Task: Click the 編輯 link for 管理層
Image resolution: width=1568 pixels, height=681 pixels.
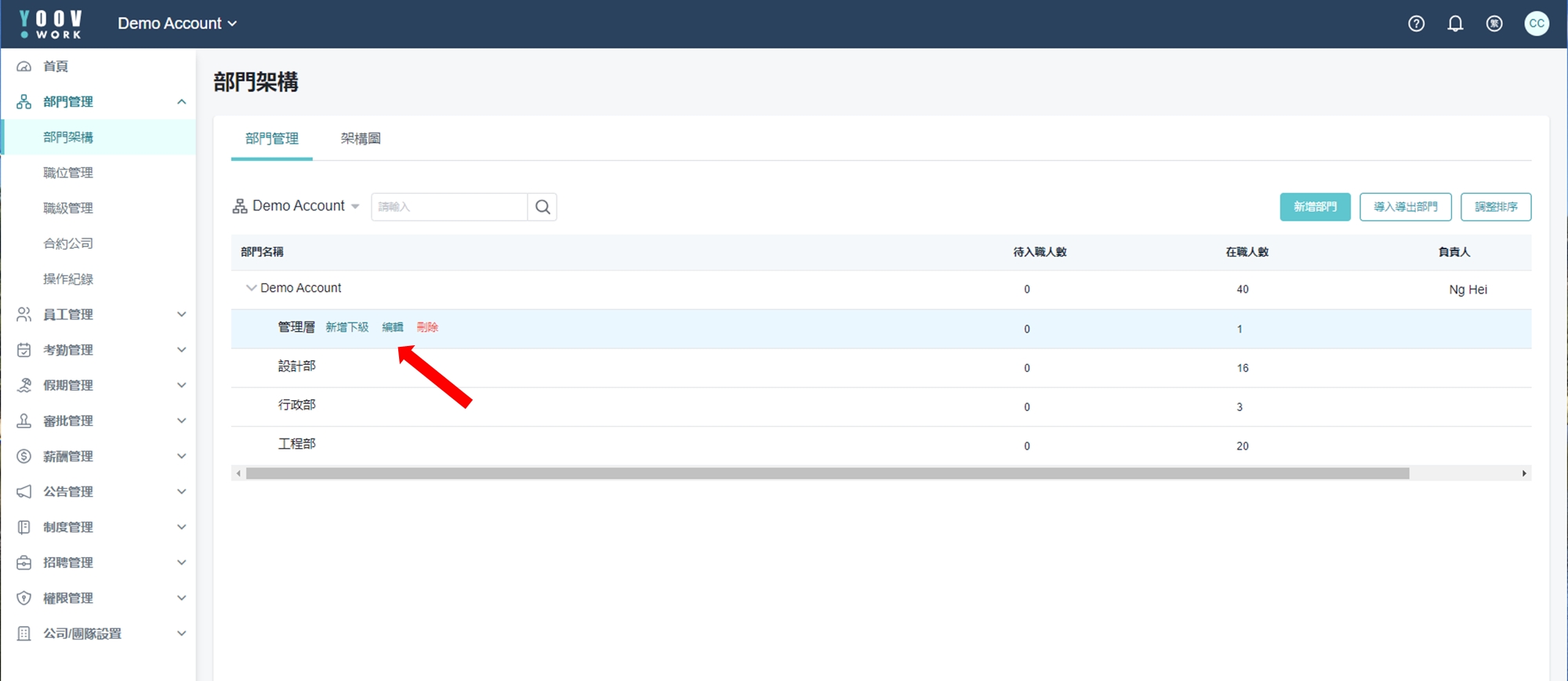Action: (392, 327)
